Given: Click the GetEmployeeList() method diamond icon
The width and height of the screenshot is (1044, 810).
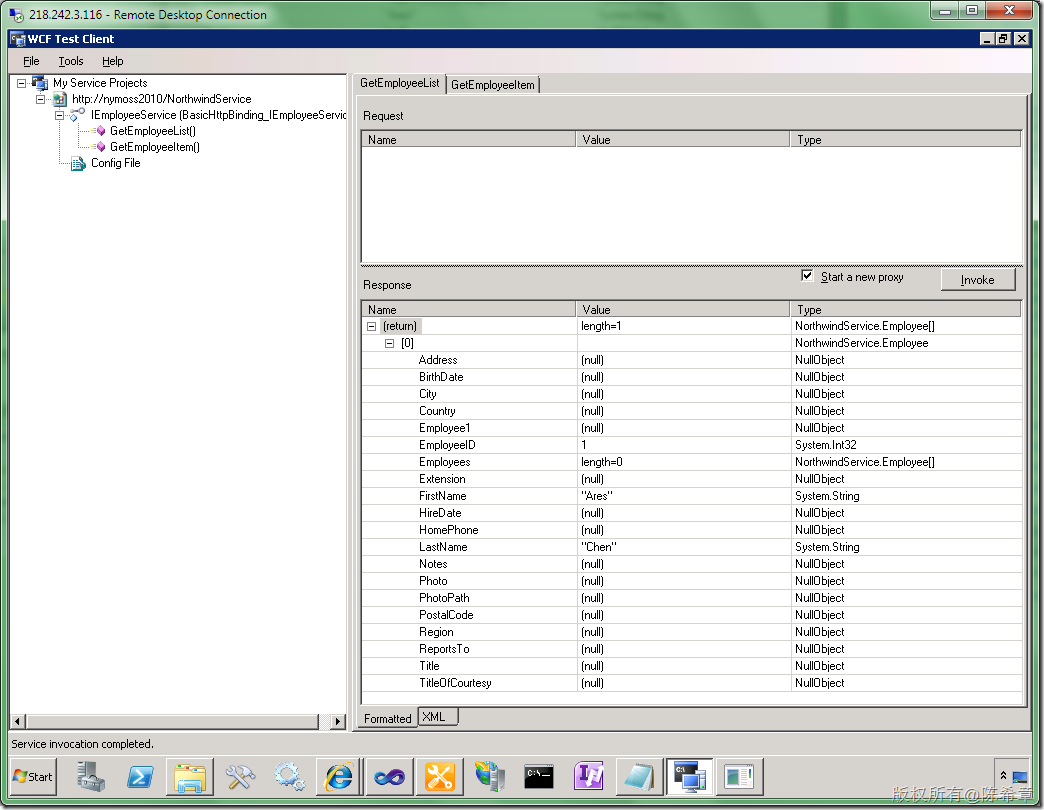Looking at the screenshot, I should pyautogui.click(x=100, y=131).
